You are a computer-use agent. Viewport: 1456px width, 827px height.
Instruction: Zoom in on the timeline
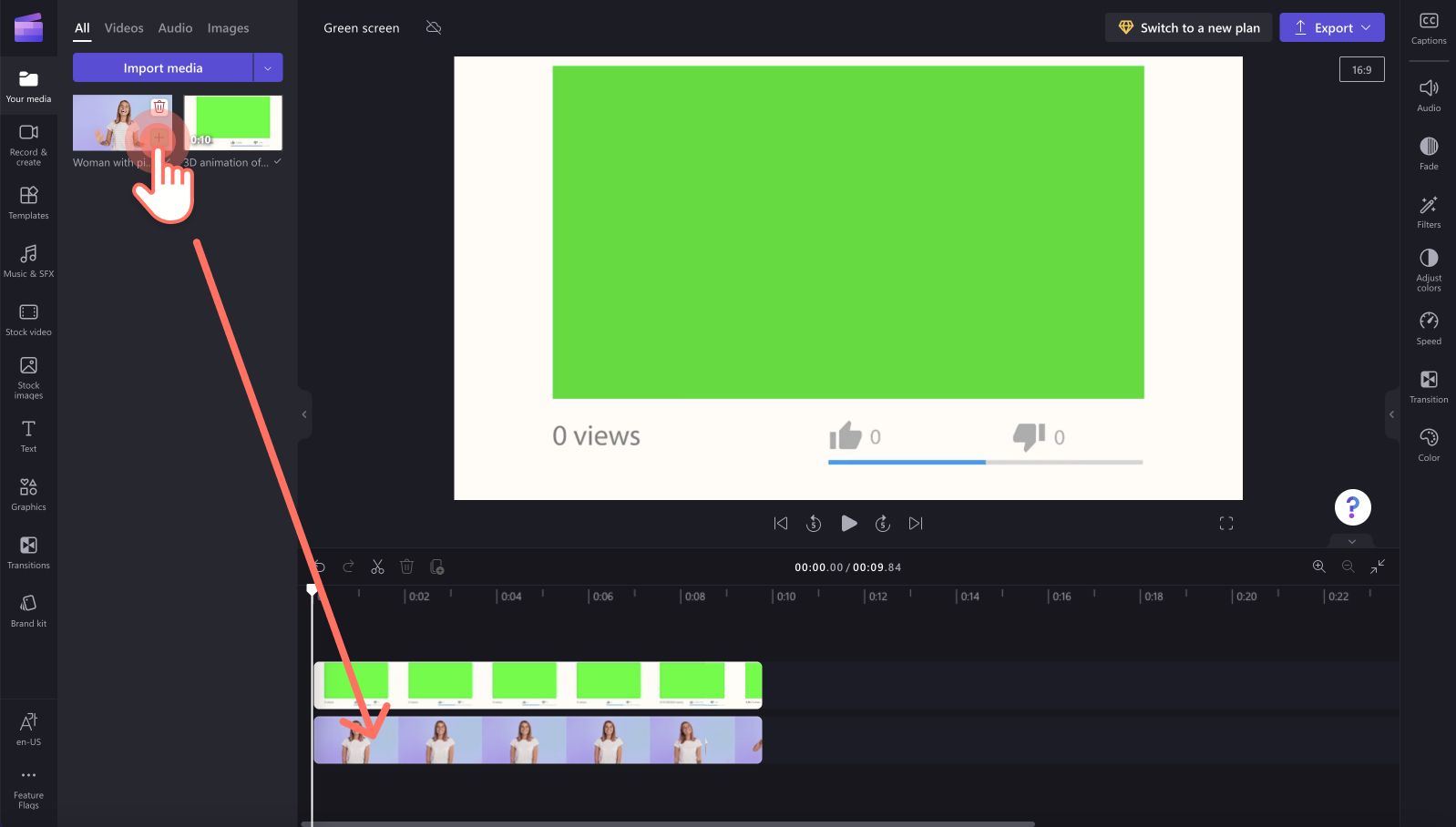pos(1318,567)
